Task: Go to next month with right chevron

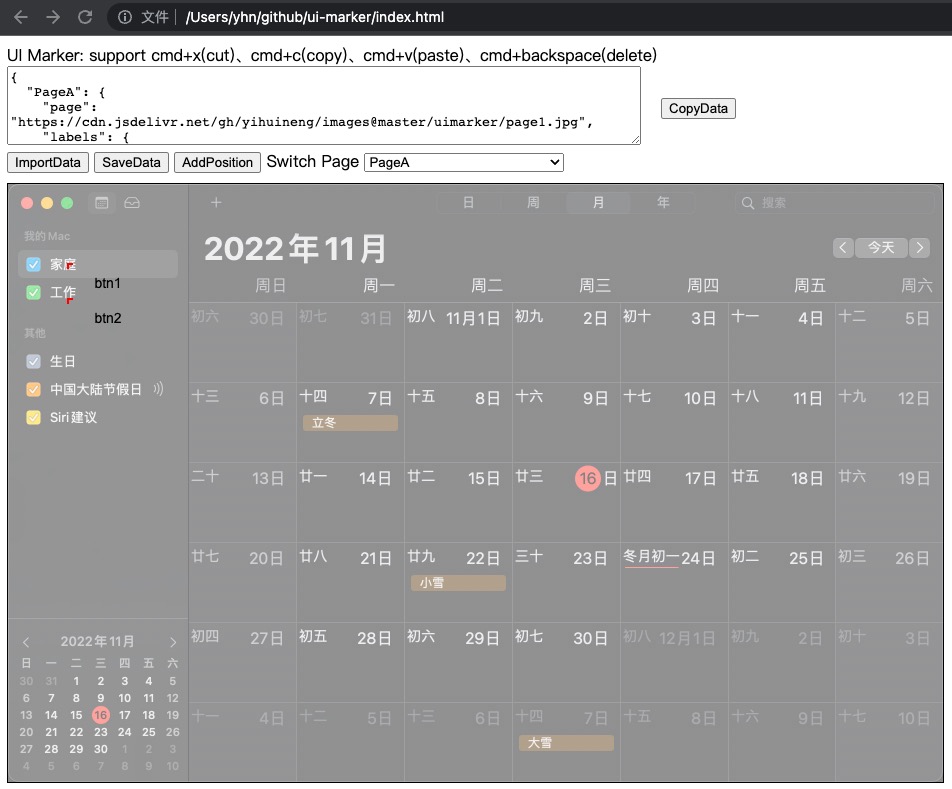Action: point(919,247)
